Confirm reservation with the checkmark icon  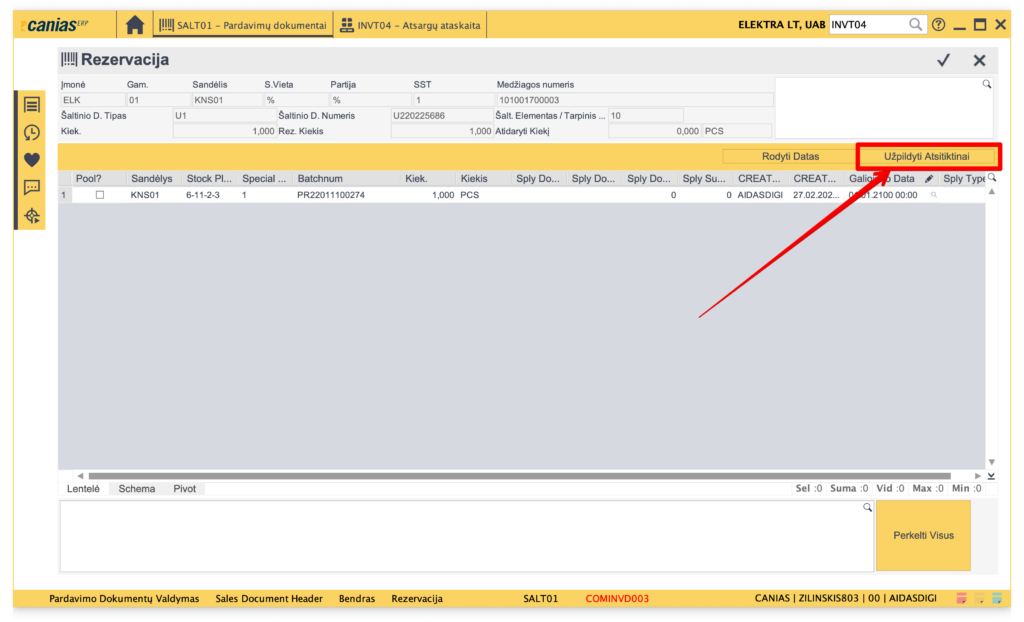coord(943,61)
